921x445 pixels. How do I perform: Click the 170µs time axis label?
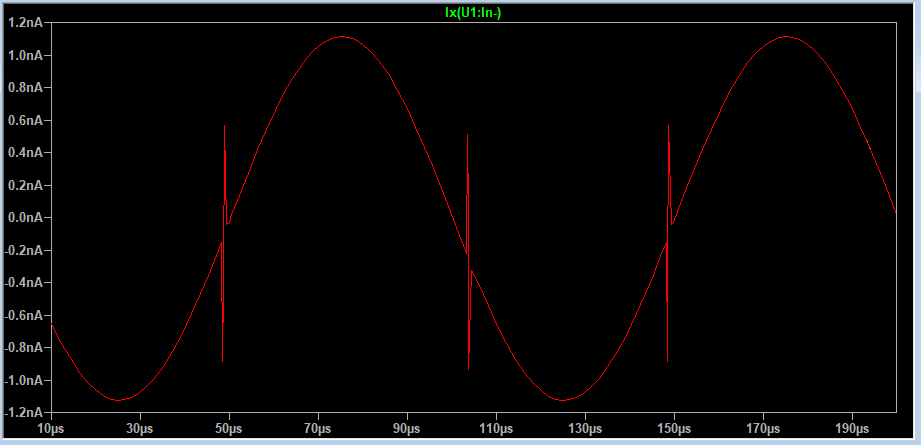click(763, 430)
